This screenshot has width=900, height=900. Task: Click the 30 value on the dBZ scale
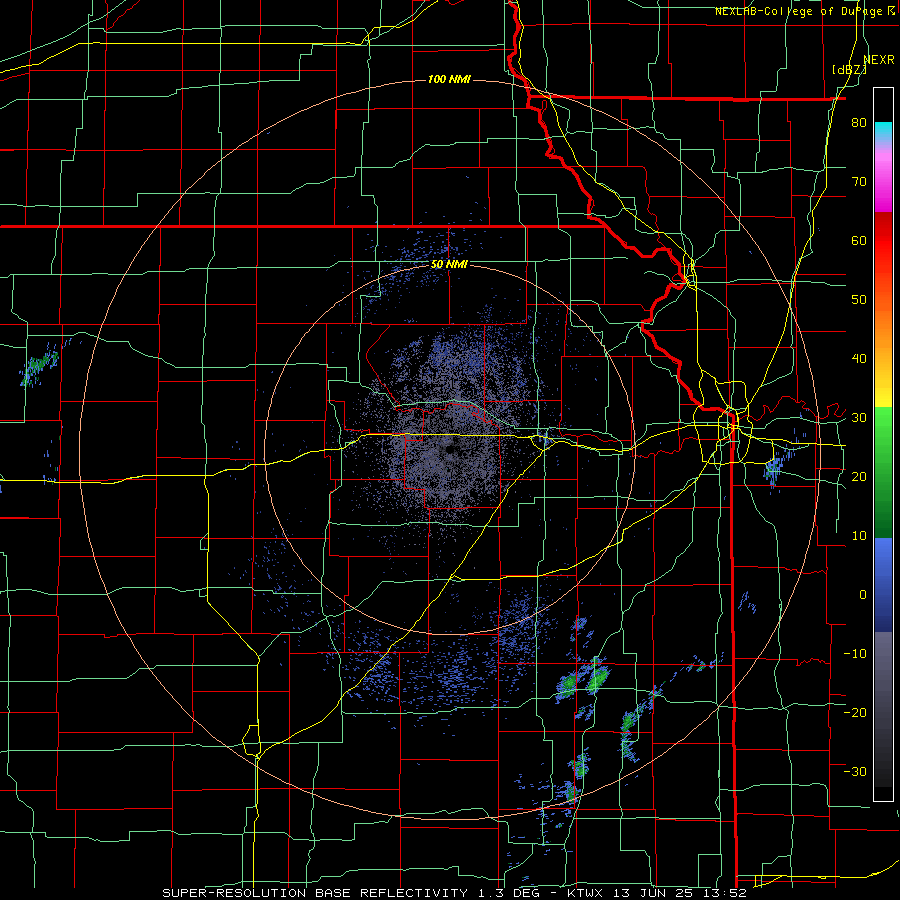click(859, 417)
